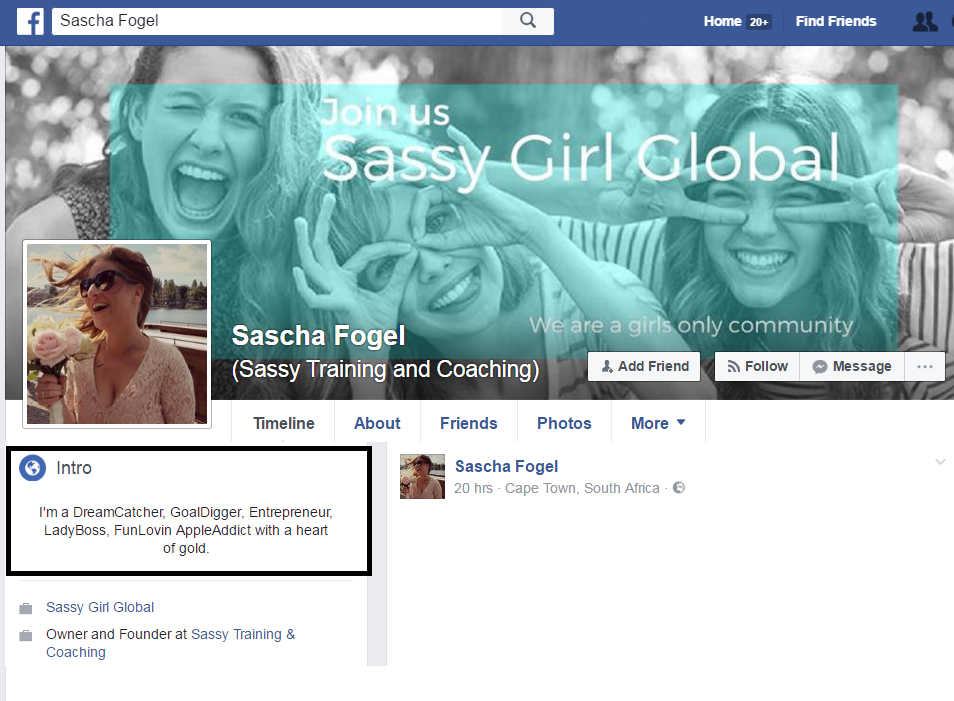The height and width of the screenshot is (701, 954).
Task: Switch to the Timeline tab
Action: point(284,423)
